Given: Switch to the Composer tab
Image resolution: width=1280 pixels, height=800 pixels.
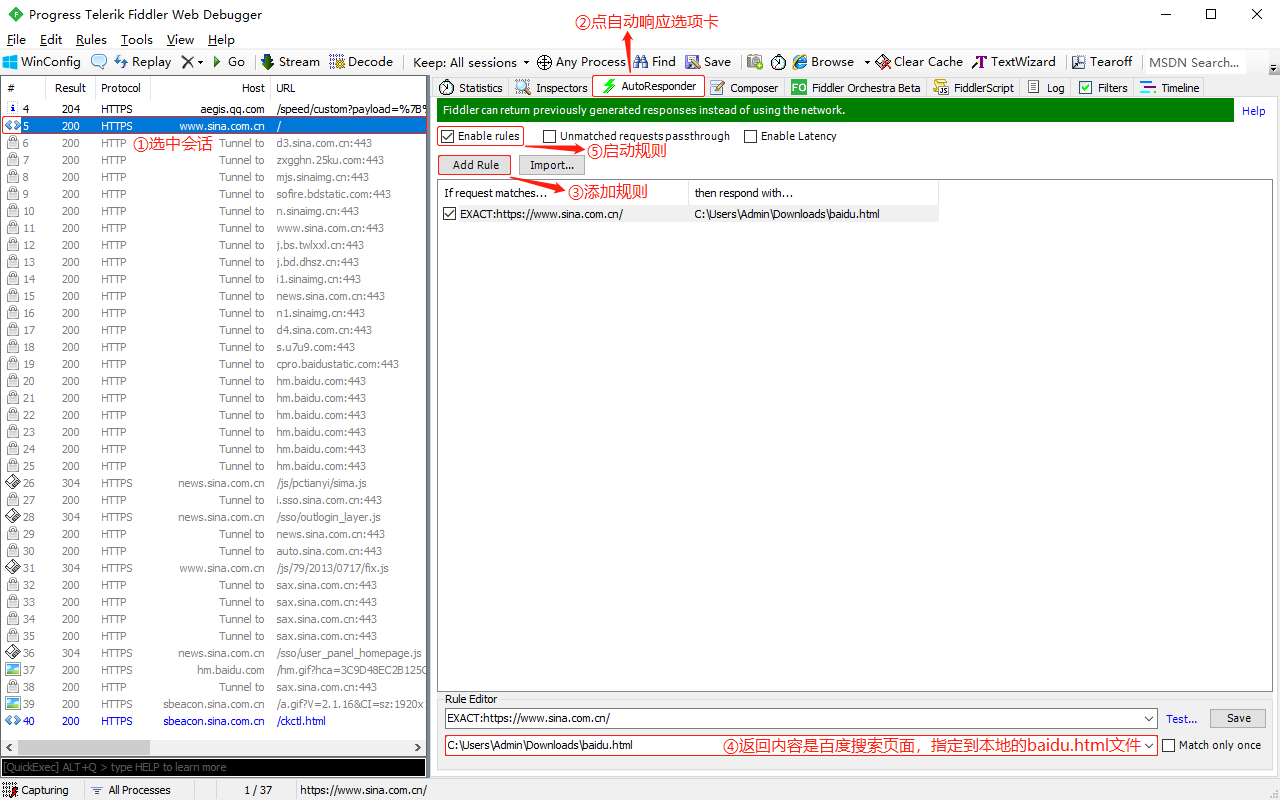Looking at the screenshot, I should (744, 88).
